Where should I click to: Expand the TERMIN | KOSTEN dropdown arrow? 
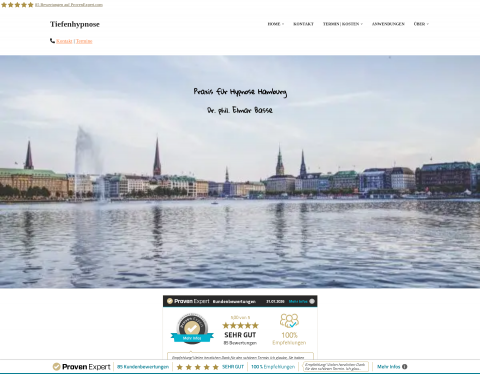(x=362, y=24)
